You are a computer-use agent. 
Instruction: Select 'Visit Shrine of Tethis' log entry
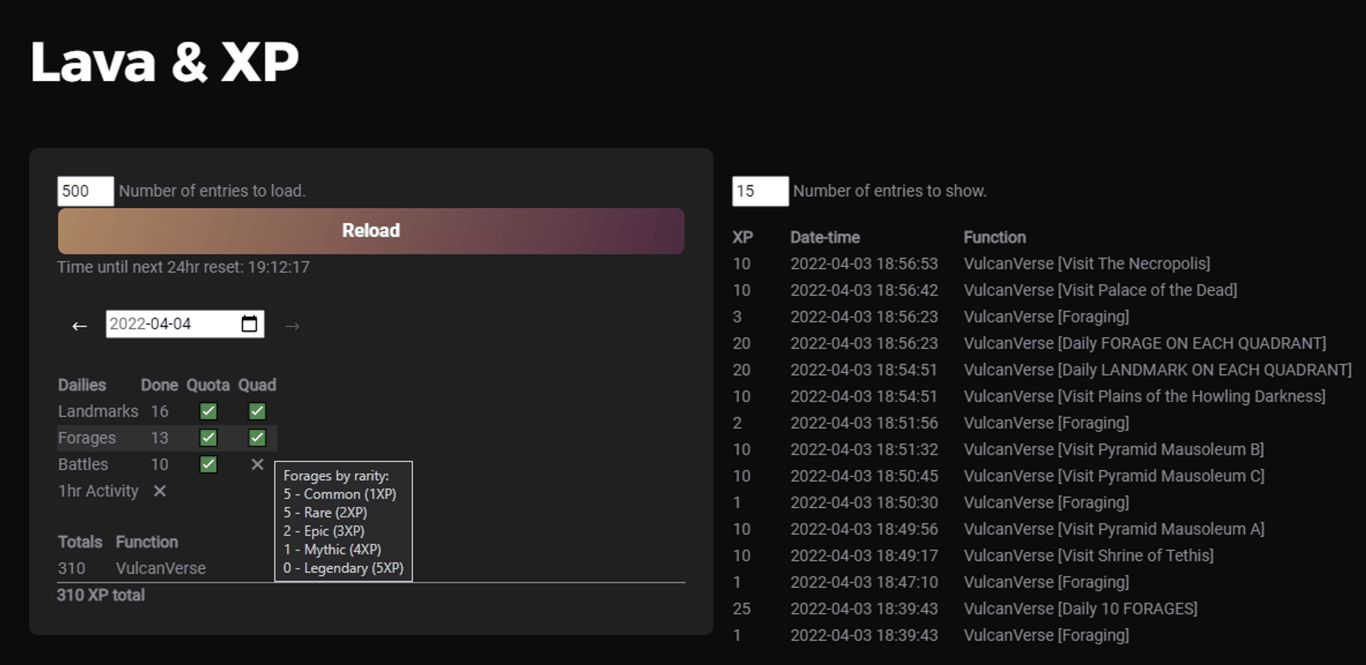1089,555
